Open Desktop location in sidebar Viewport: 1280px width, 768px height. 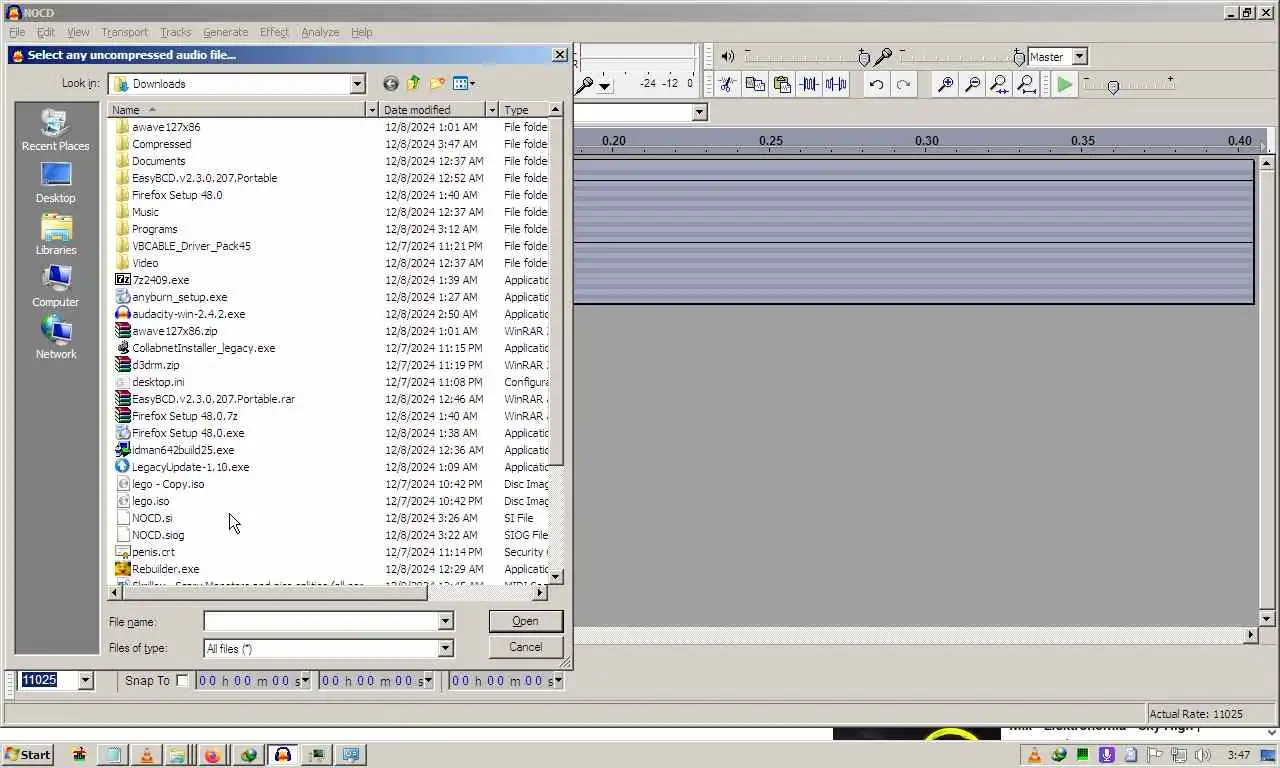click(56, 183)
